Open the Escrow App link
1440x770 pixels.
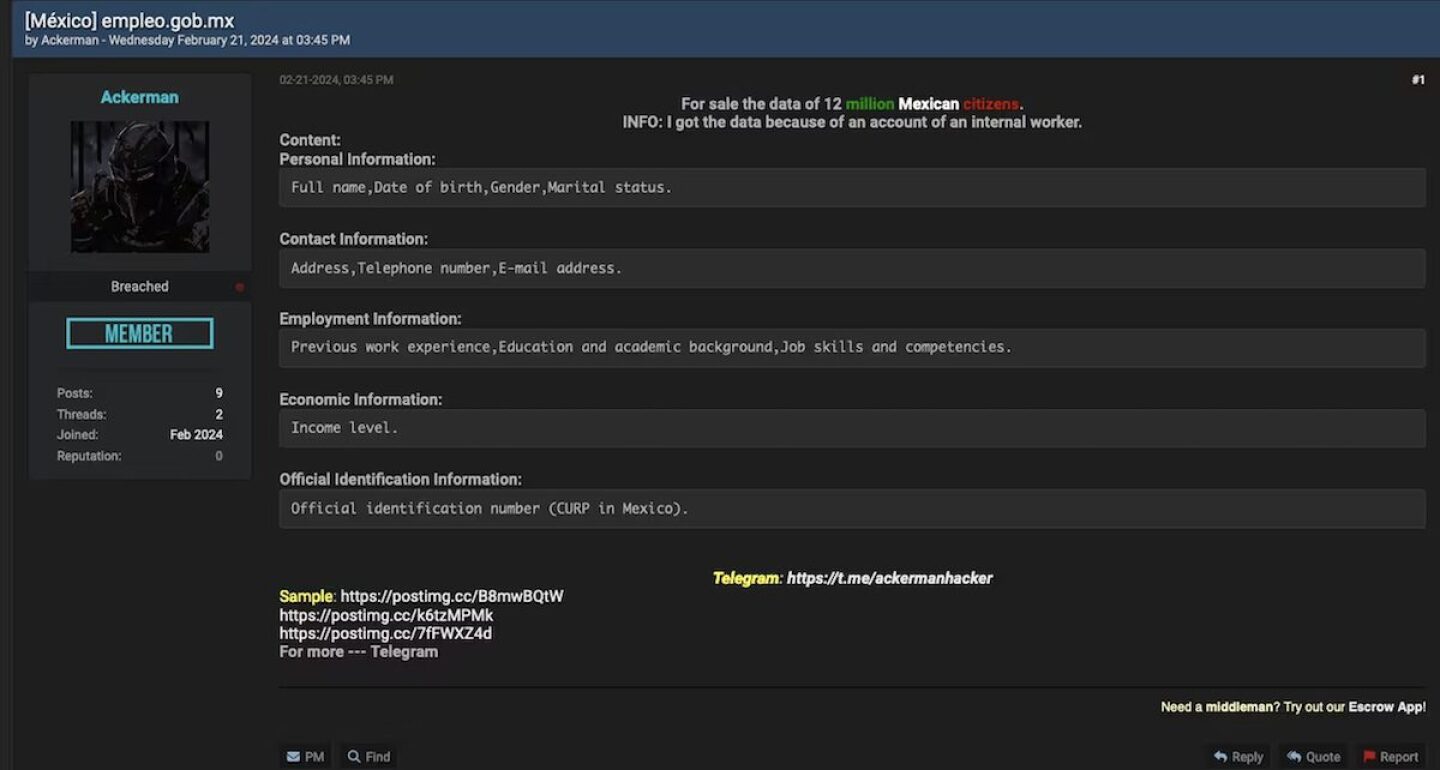(1386, 707)
